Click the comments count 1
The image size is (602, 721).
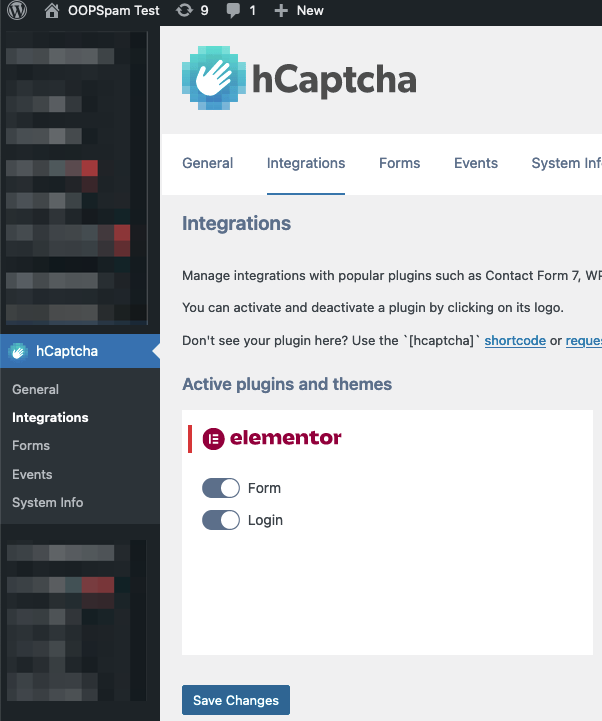[x=252, y=10]
